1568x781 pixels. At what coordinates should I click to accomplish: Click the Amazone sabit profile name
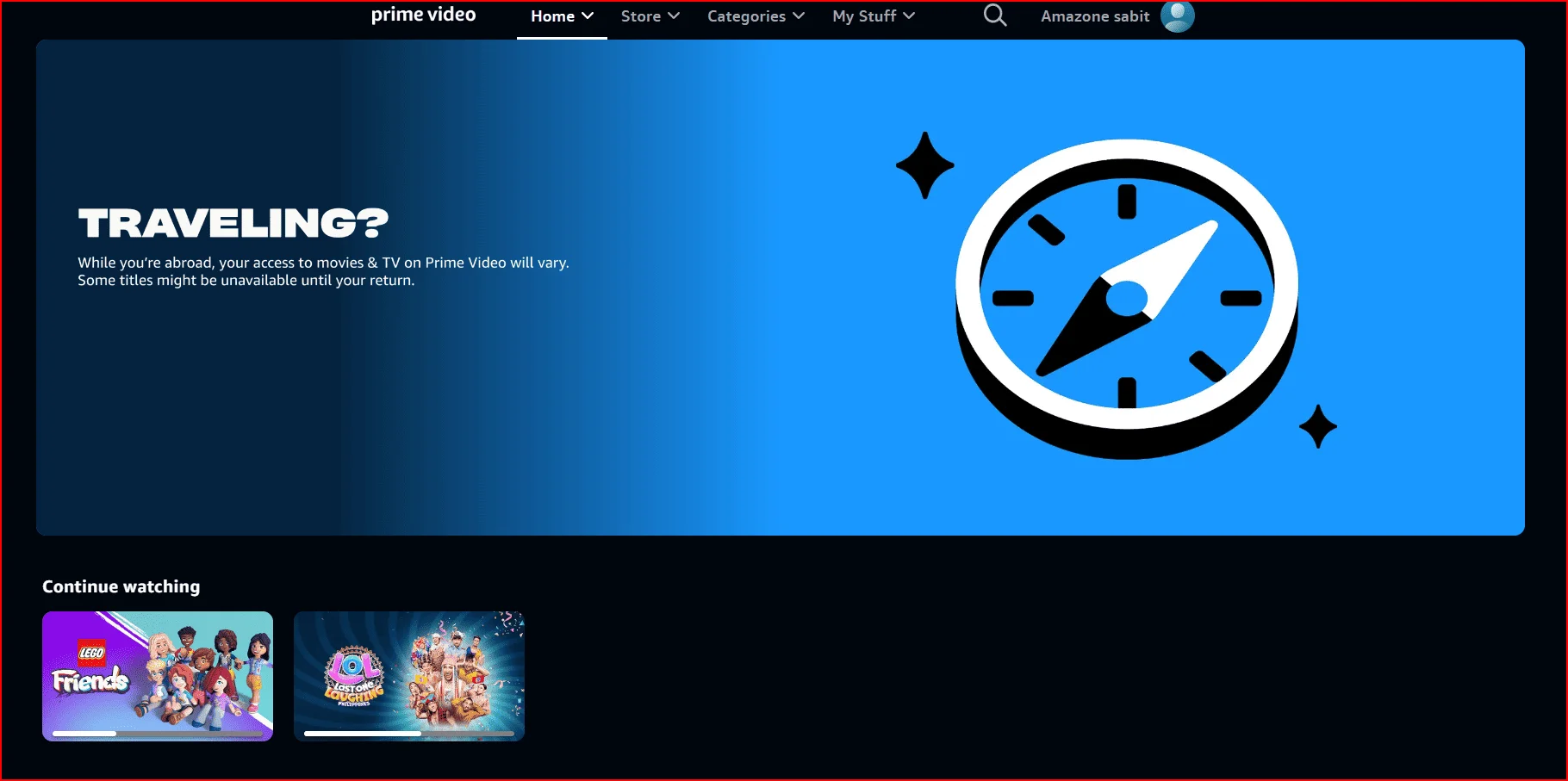[1095, 16]
